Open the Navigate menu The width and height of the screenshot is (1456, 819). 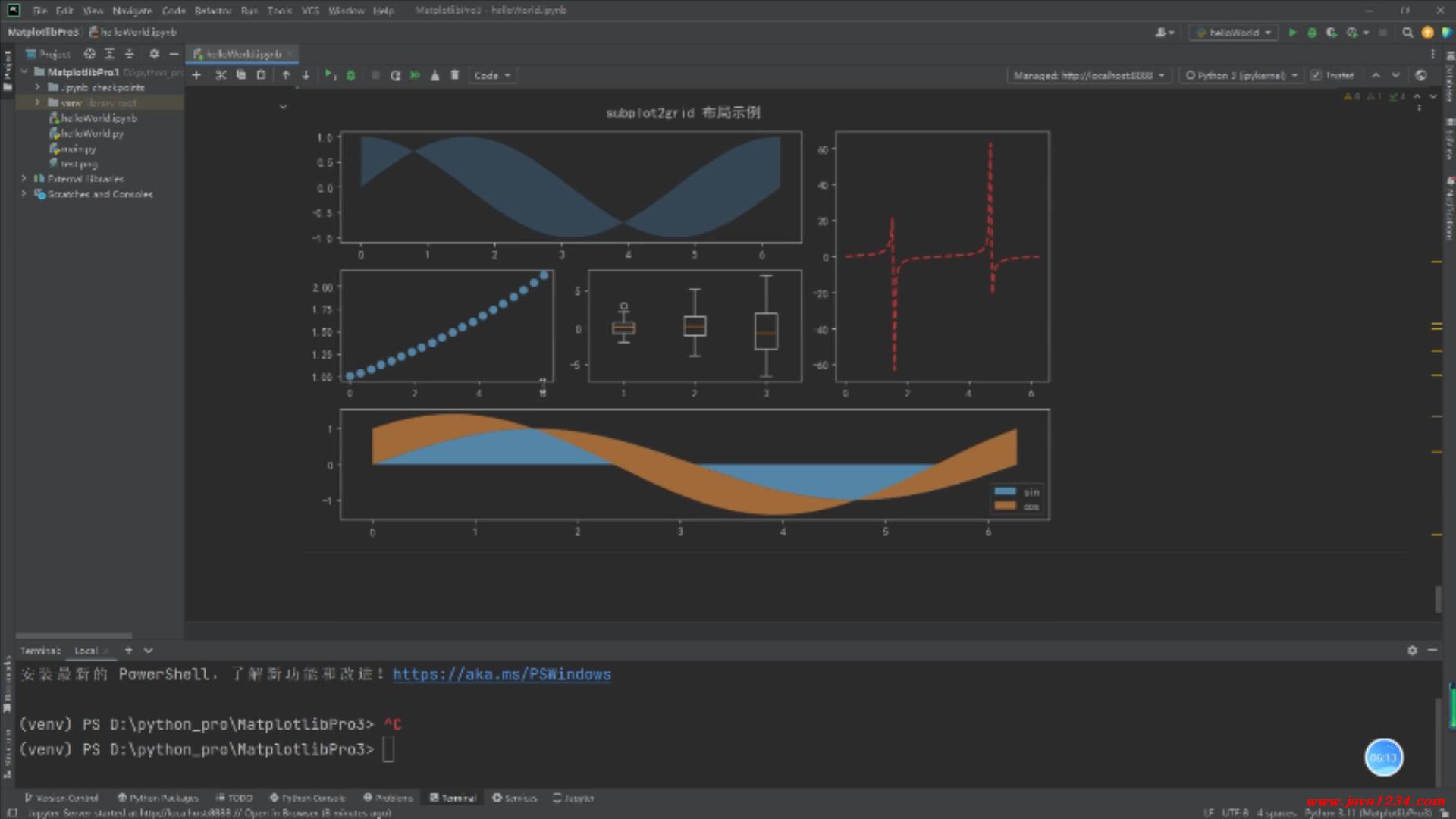tap(132, 11)
